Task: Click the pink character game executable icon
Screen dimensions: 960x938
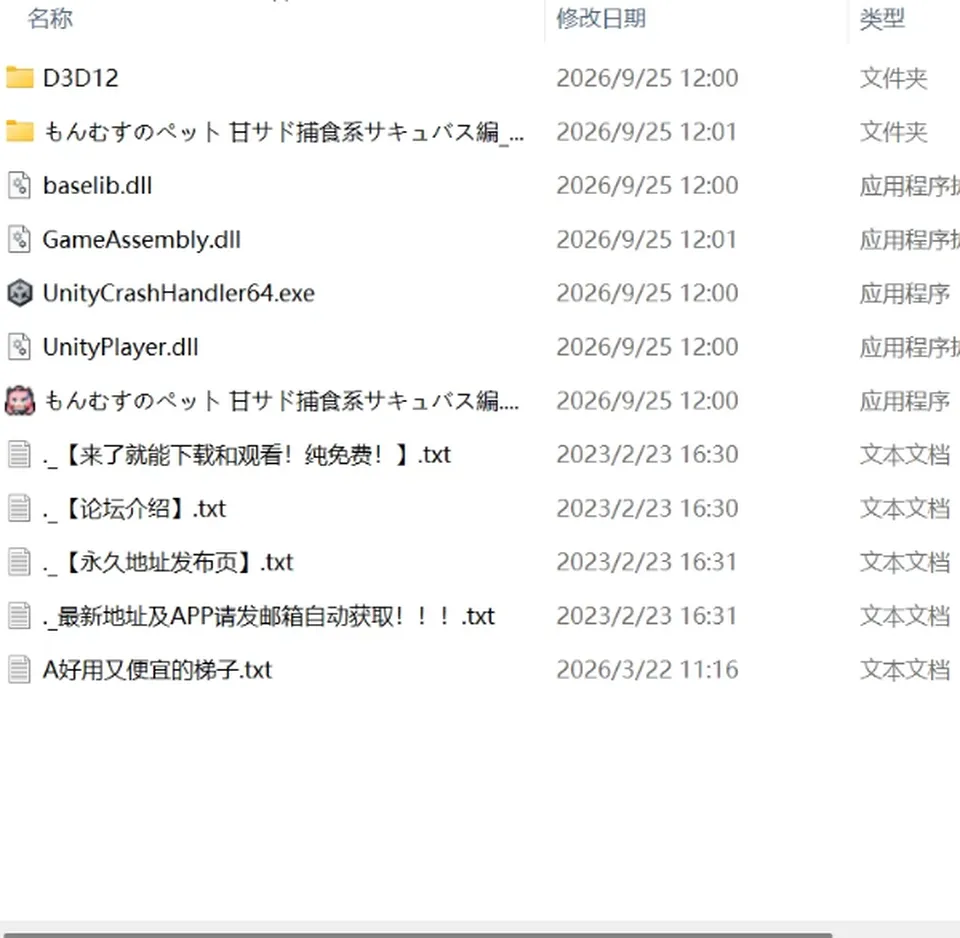Action: (x=20, y=401)
